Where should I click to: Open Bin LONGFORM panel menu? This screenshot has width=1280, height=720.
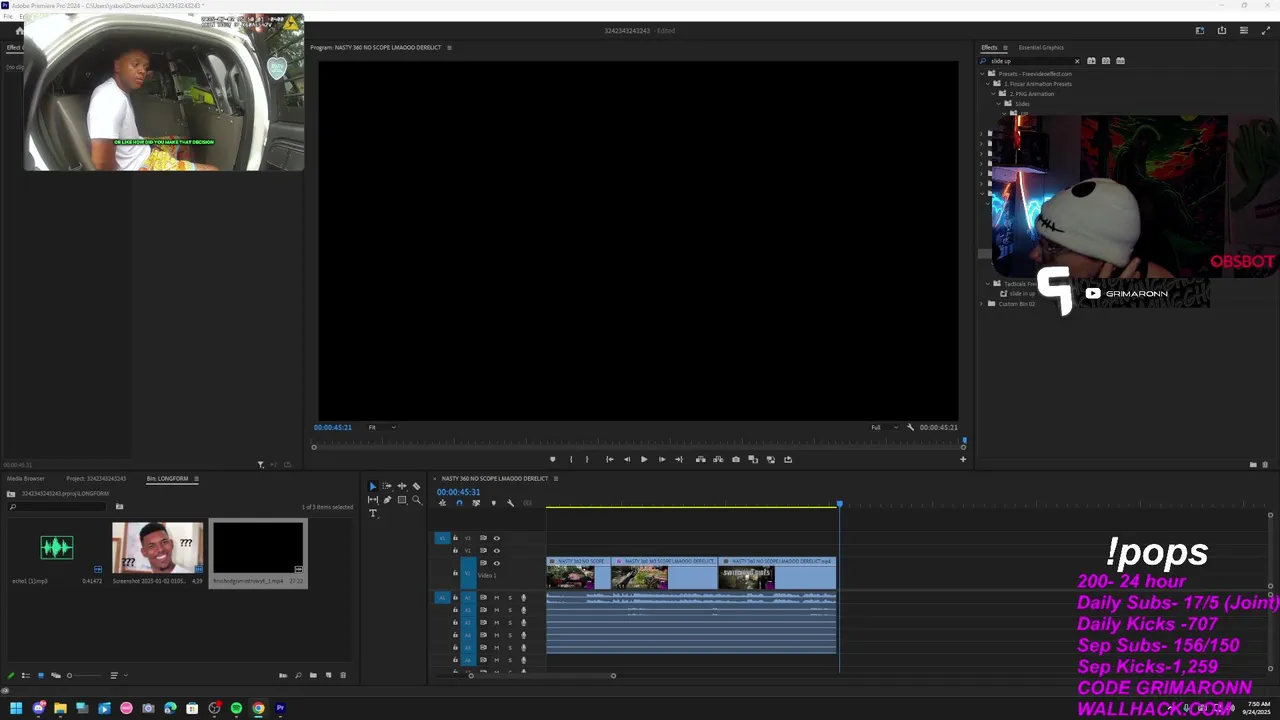click(x=196, y=478)
